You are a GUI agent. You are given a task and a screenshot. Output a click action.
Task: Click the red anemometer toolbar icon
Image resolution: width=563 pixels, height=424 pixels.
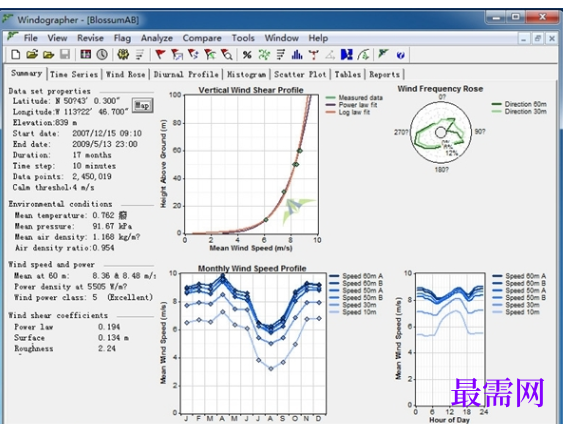tap(314, 55)
